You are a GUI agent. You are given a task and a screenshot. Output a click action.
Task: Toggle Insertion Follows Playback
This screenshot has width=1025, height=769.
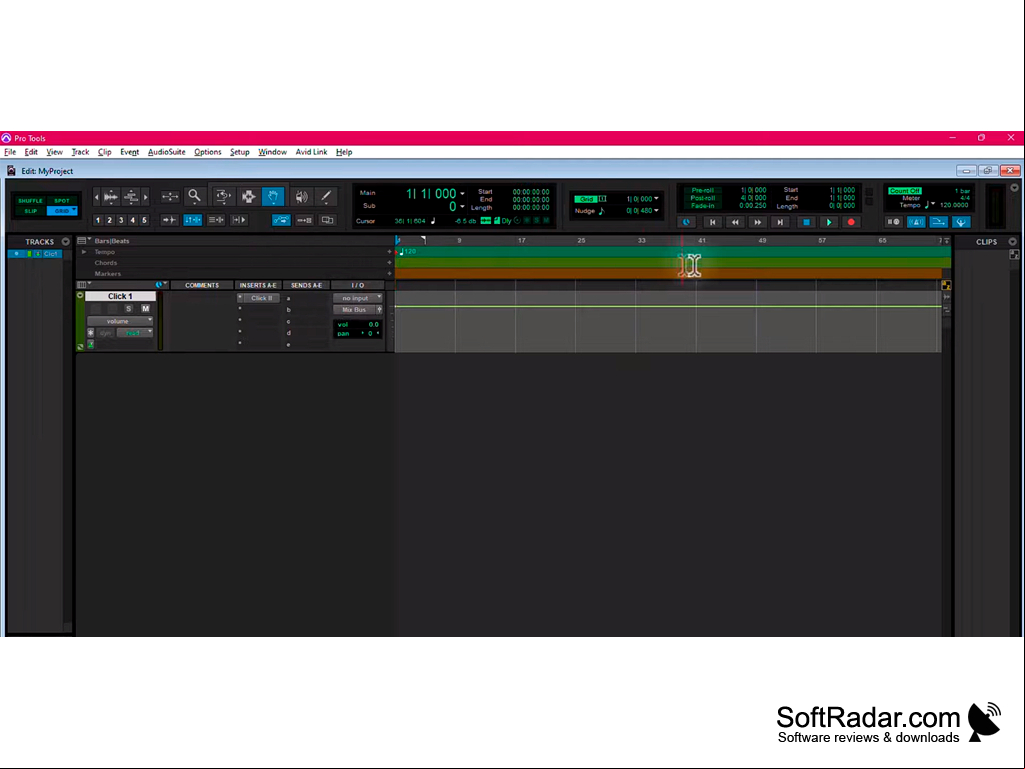[x=239, y=220]
